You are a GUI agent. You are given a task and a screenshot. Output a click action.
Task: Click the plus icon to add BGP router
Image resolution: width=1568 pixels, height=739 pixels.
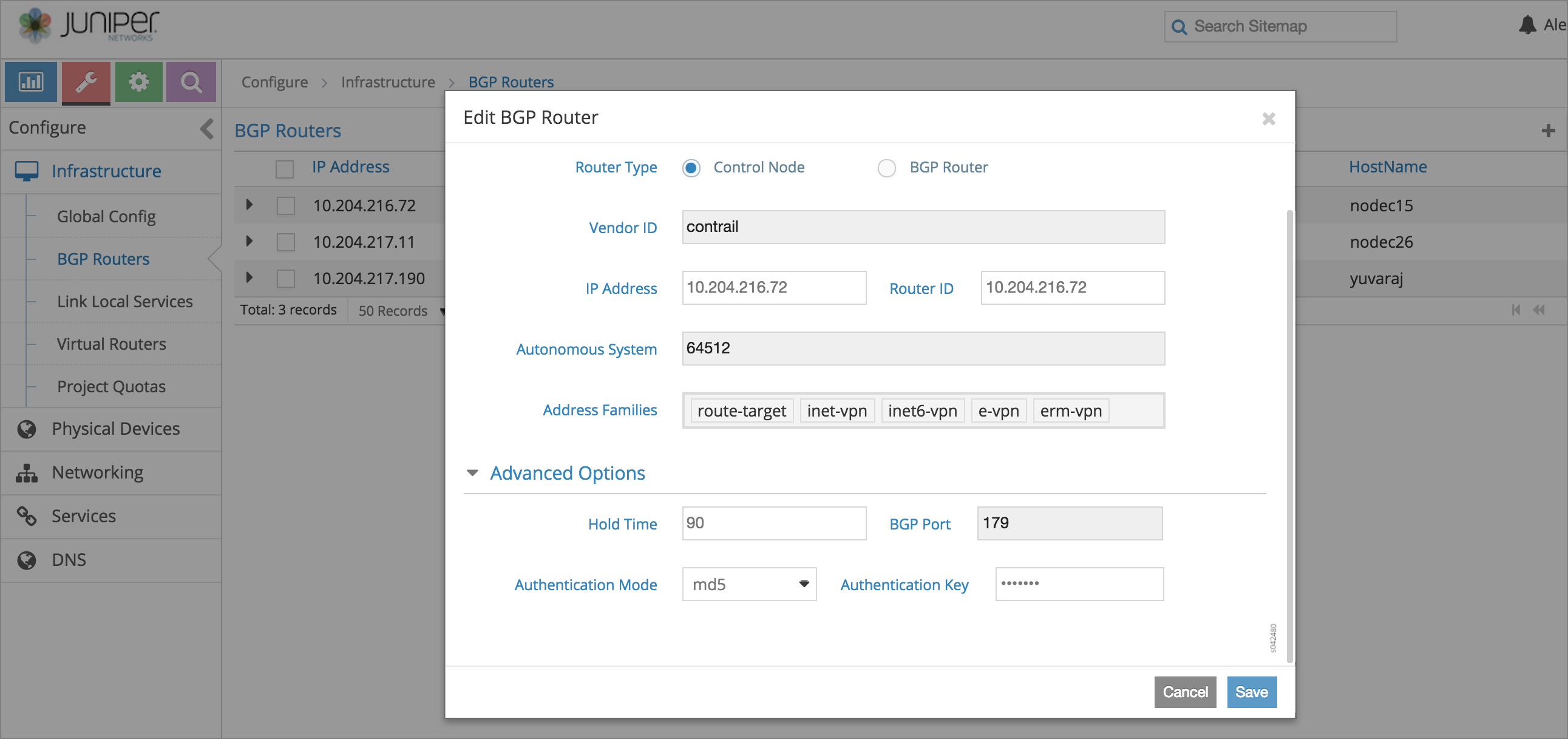(1549, 131)
